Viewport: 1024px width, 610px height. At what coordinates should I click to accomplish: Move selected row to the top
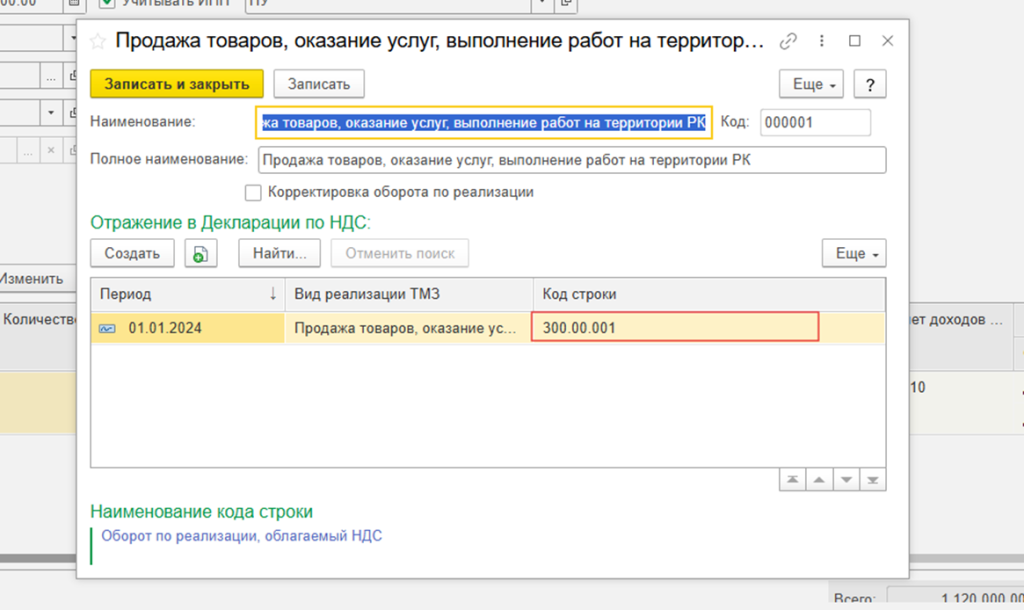[792, 480]
